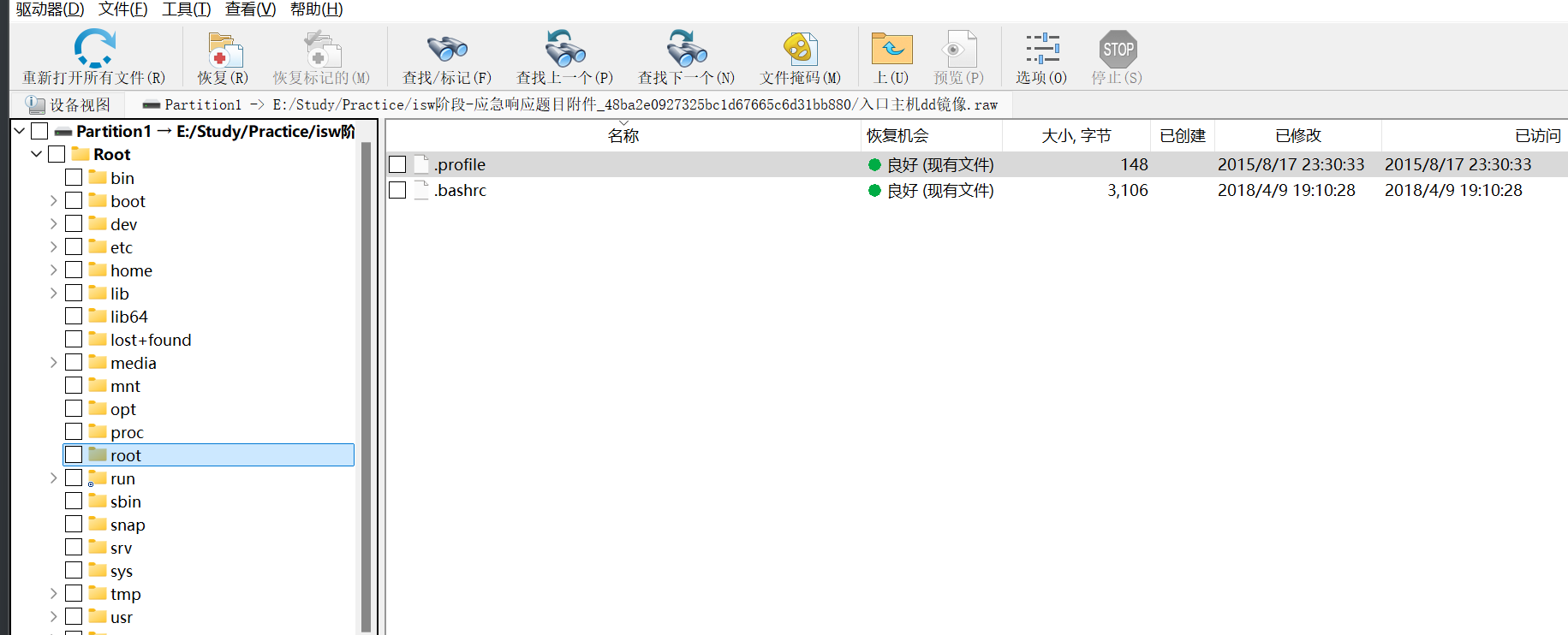Sort by Size (大小, 字节) column
This screenshot has height=635, width=1568.
[x=1076, y=135]
